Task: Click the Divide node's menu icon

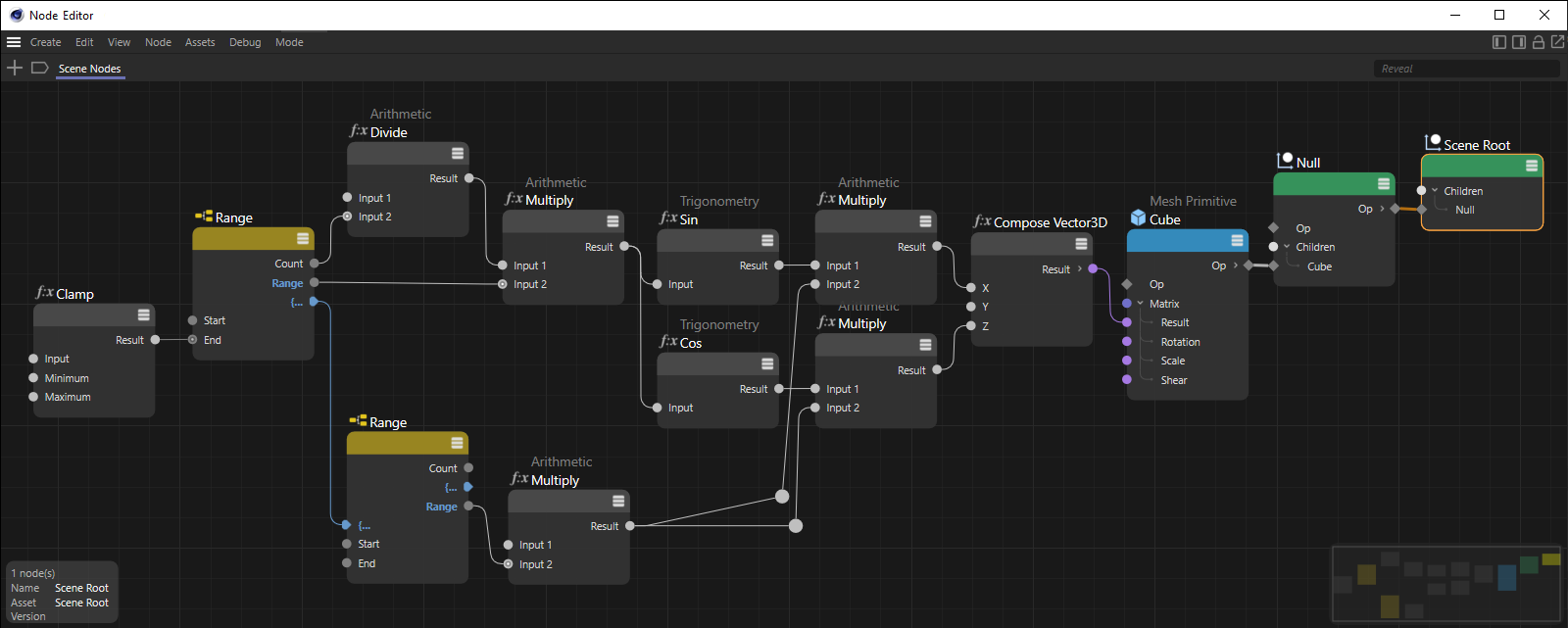Action: [x=457, y=154]
